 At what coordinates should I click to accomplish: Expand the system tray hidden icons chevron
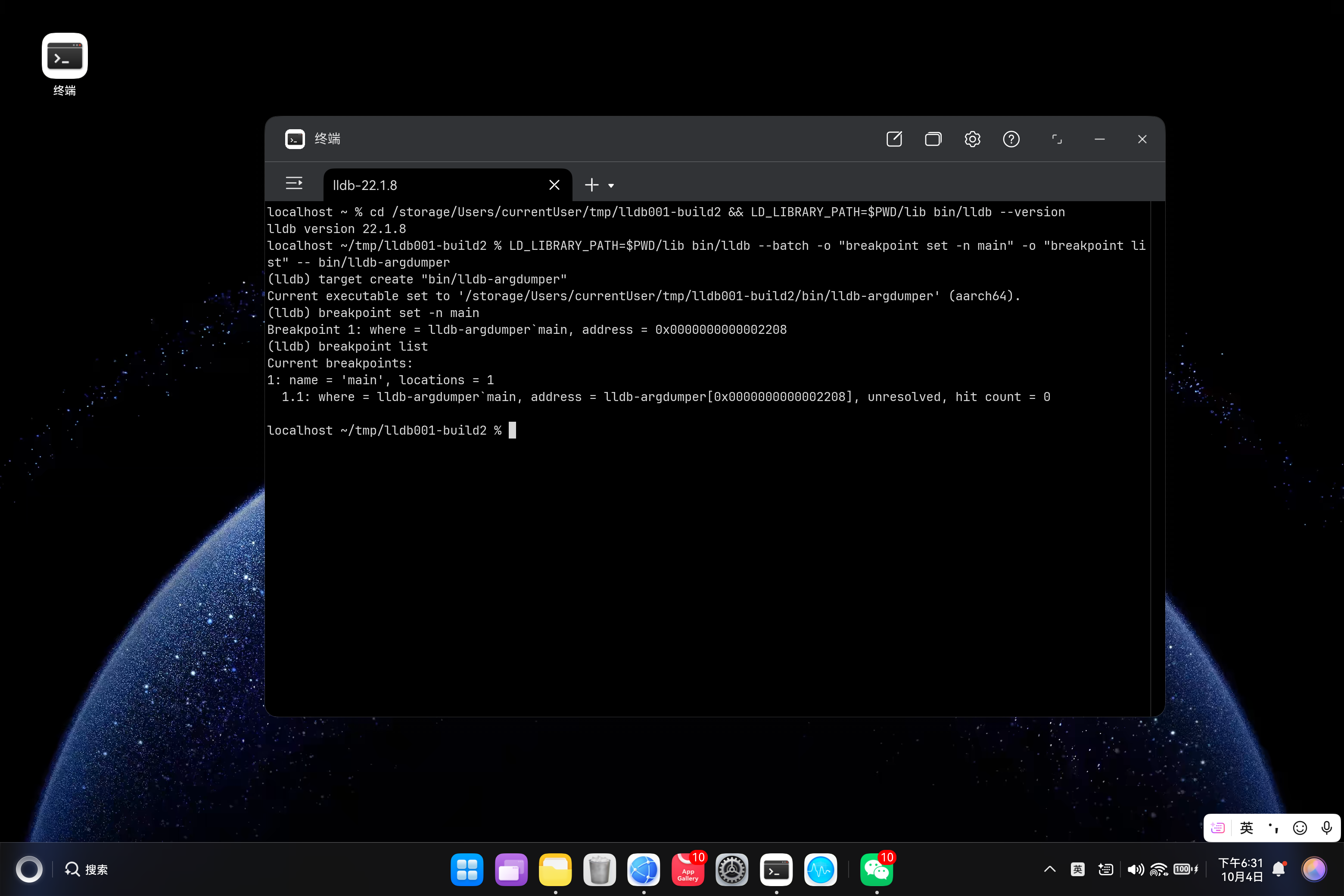coord(1050,869)
